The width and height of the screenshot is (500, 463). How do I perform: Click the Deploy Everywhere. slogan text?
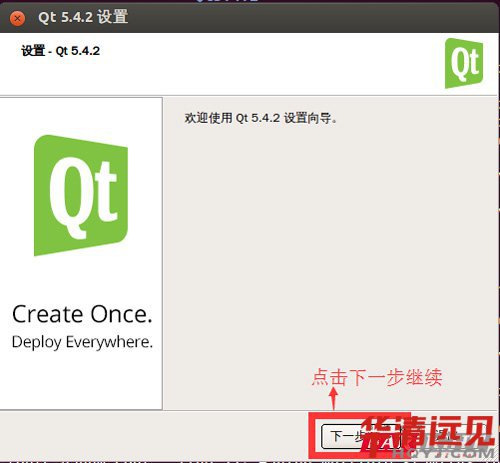point(82,342)
